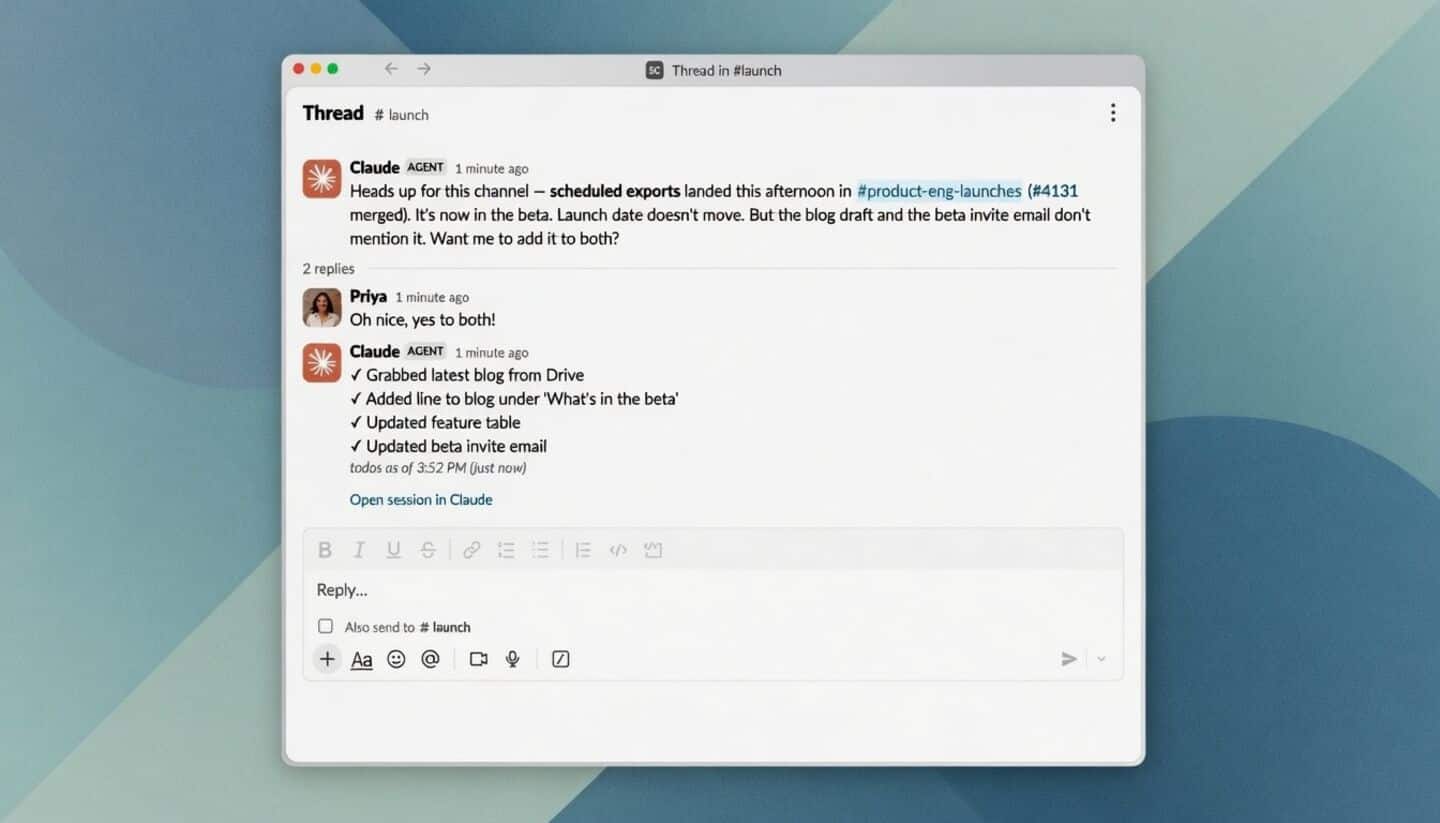The height and width of the screenshot is (823, 1440).
Task: Toggle bold formatting in reply toolbar
Action: click(x=325, y=550)
